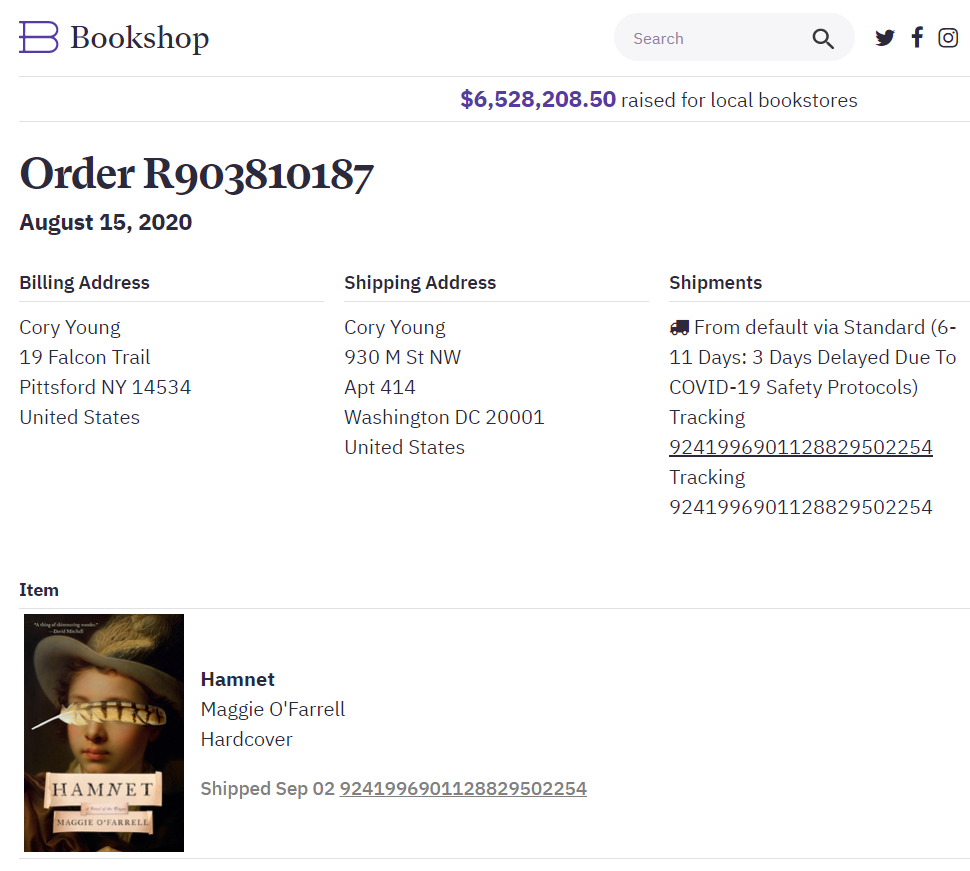The image size is (970, 871).
Task: Click the Bookshop wordmark text
Action: (139, 38)
